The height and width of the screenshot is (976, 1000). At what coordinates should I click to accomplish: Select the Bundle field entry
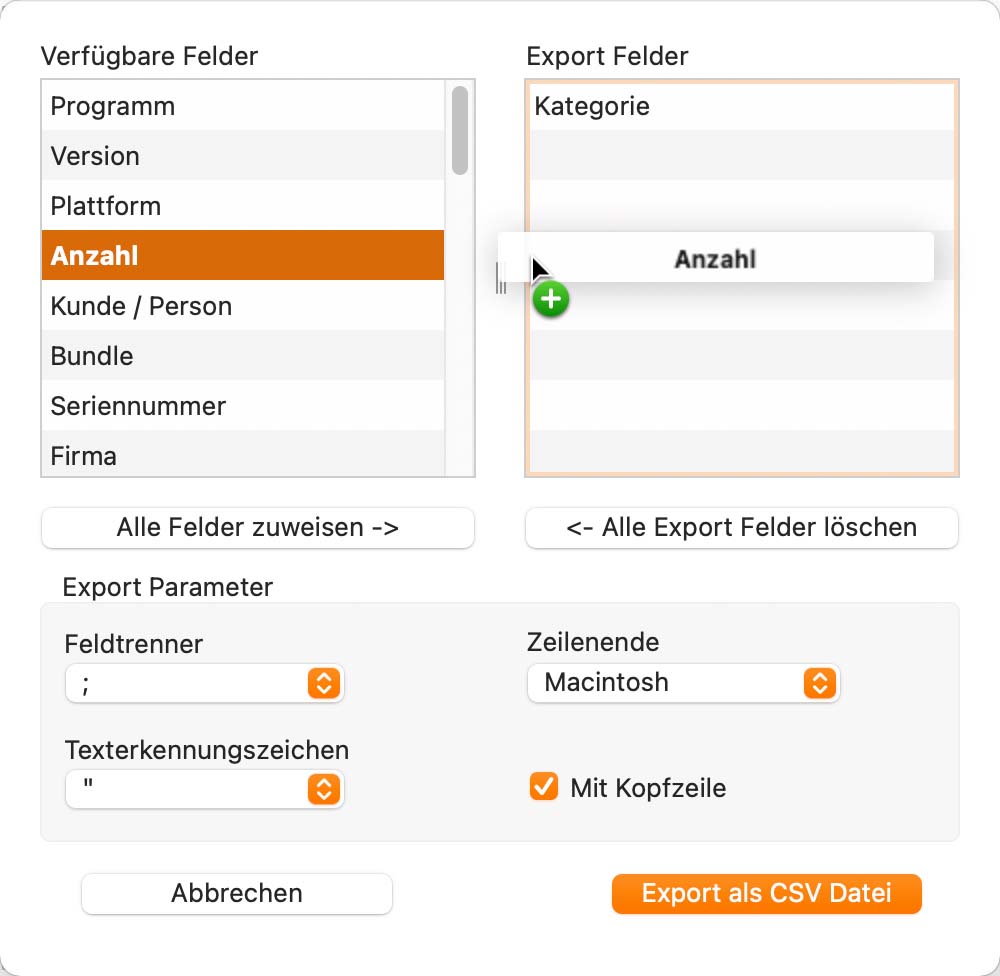pos(243,355)
